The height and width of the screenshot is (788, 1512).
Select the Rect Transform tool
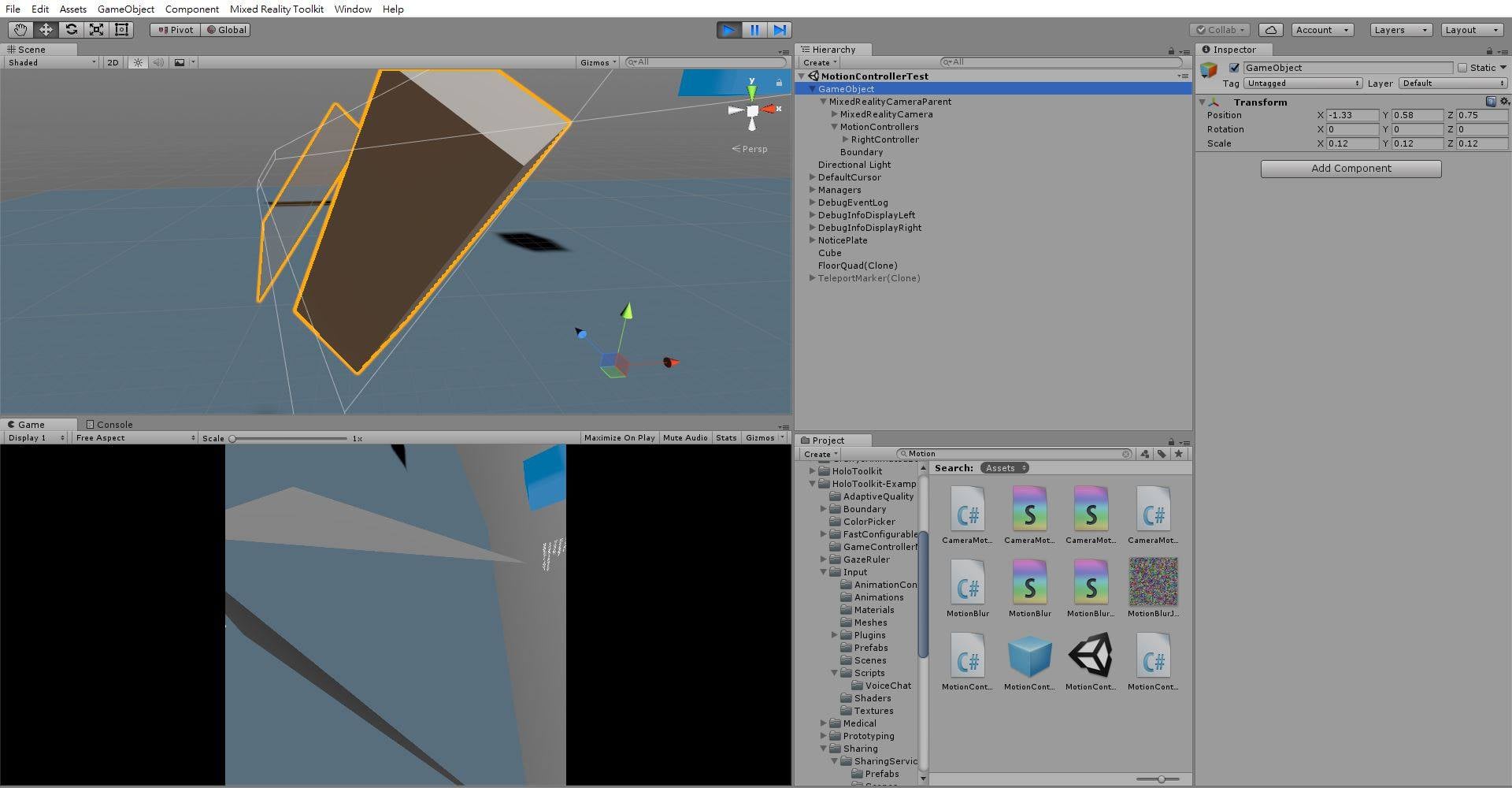click(121, 30)
